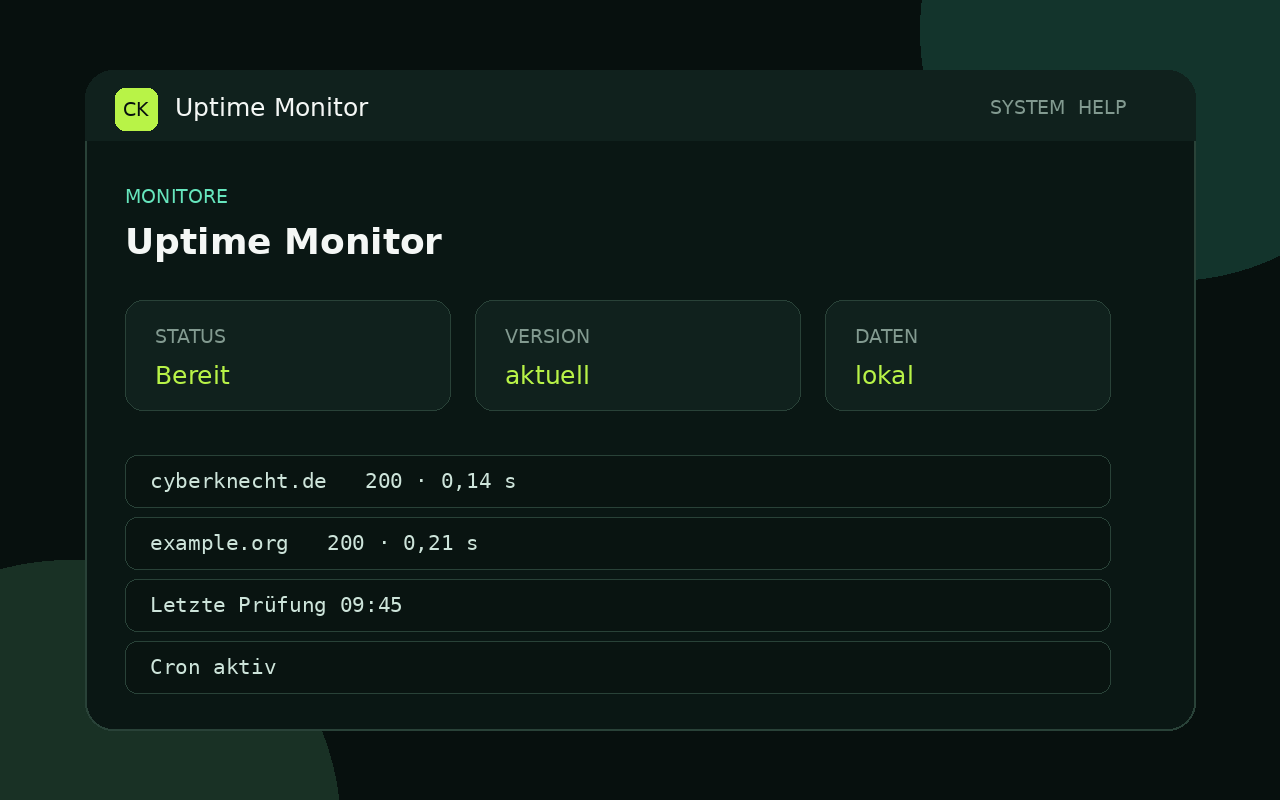Screen dimensions: 1280x800
Task: Click the MONITORE section label
Action: (176, 197)
